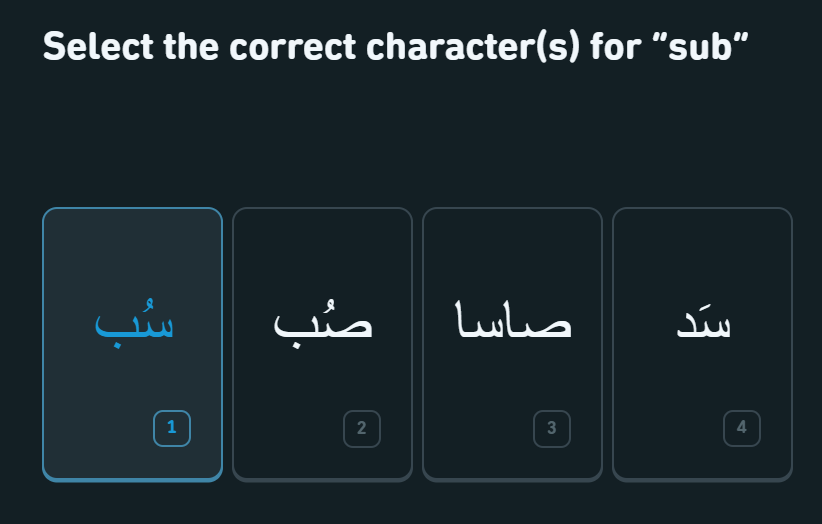Tap the number 3 shortcut badge
822x524 pixels.
[x=551, y=428]
